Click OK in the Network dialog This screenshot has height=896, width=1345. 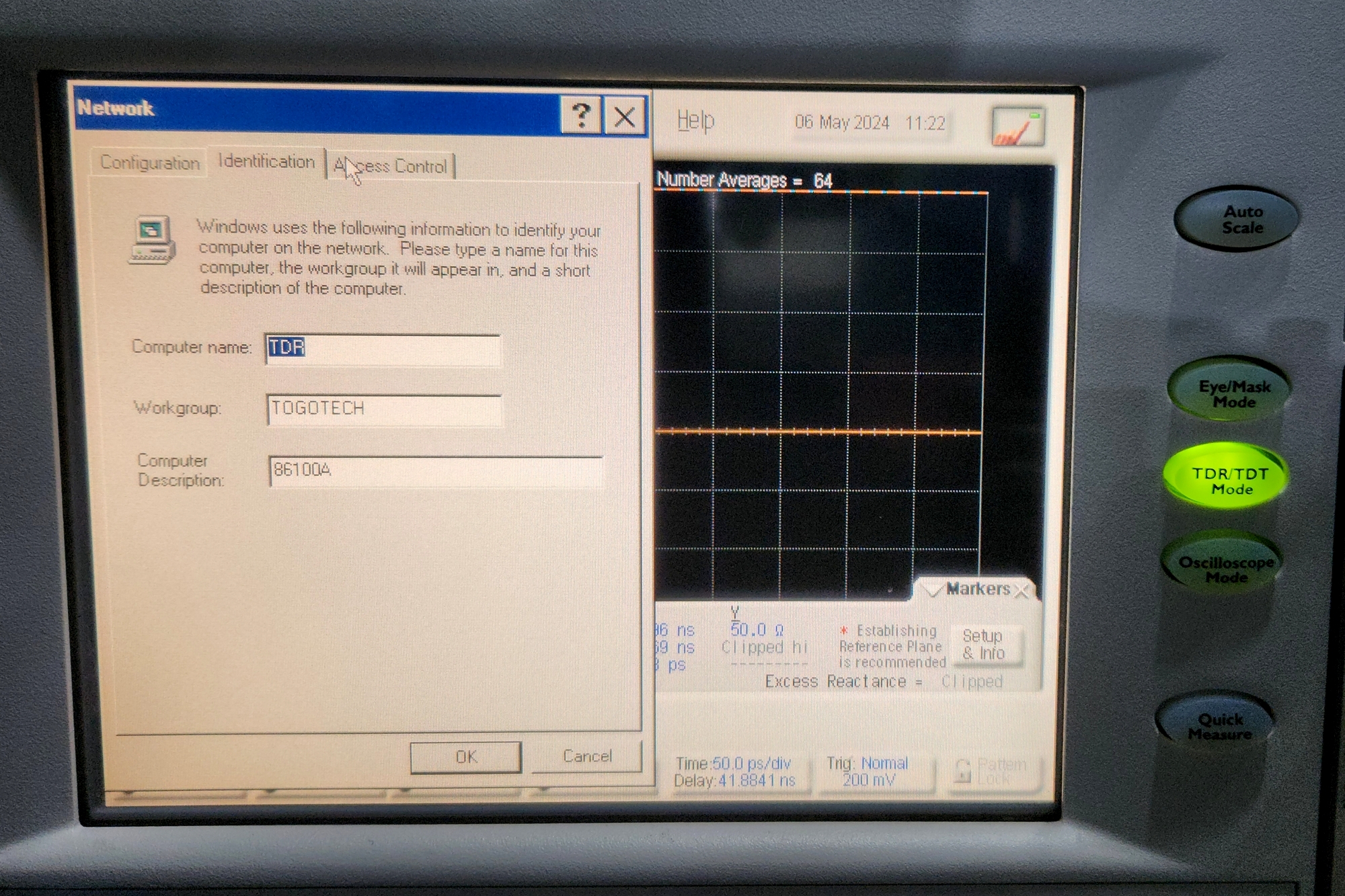(466, 757)
